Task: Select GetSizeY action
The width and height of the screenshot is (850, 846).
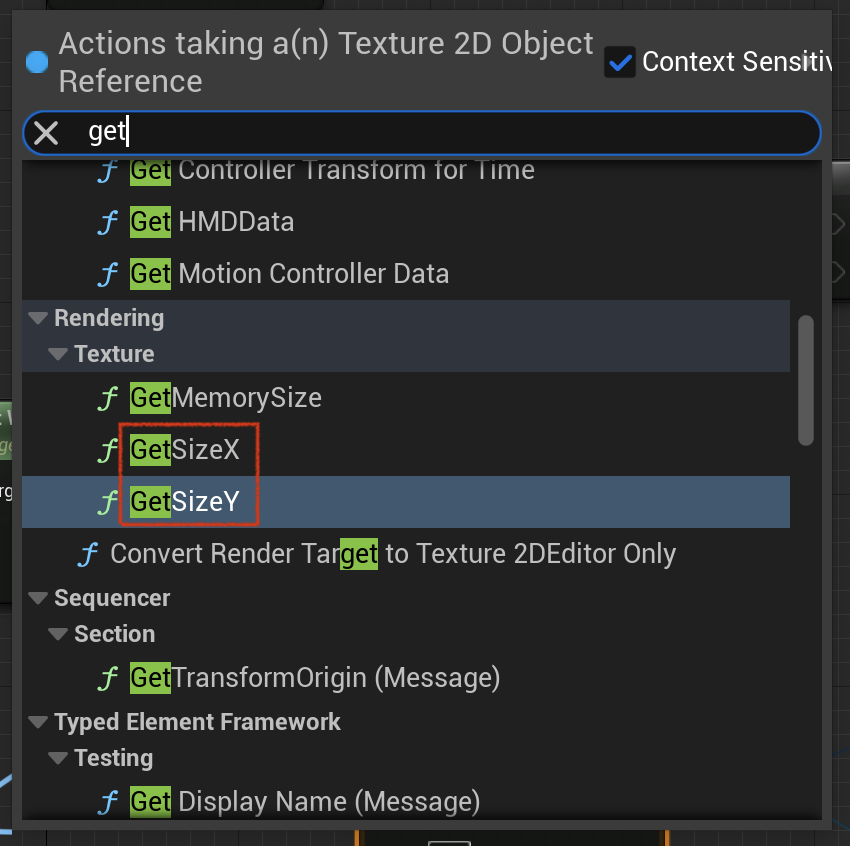Action: [405, 502]
